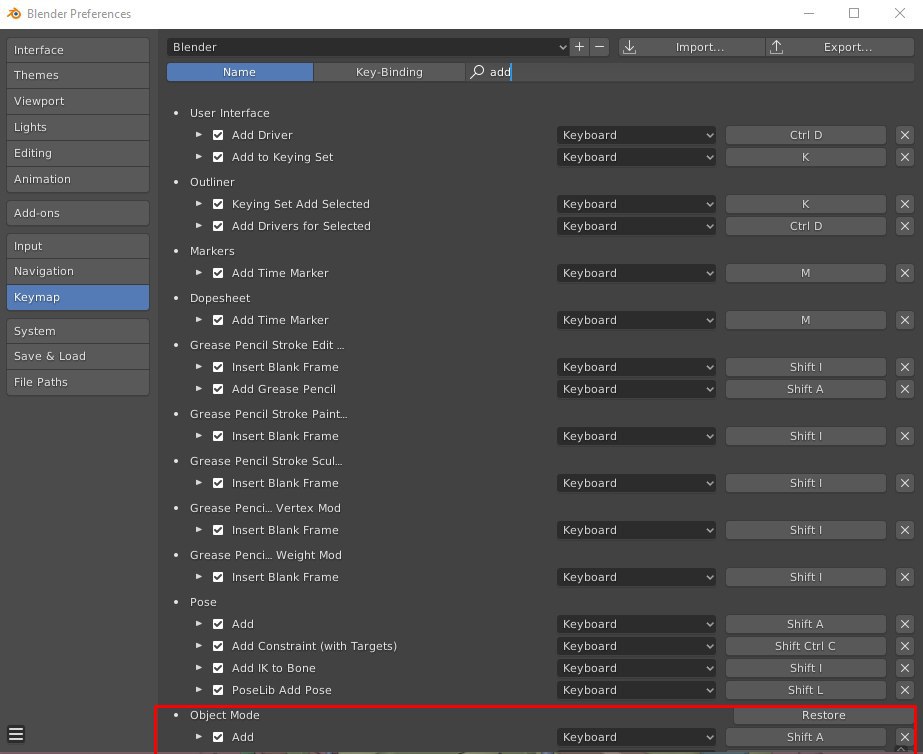Change K binding for Add to Keying Set
Image resolution: width=923 pixels, height=754 pixels.
coord(805,157)
